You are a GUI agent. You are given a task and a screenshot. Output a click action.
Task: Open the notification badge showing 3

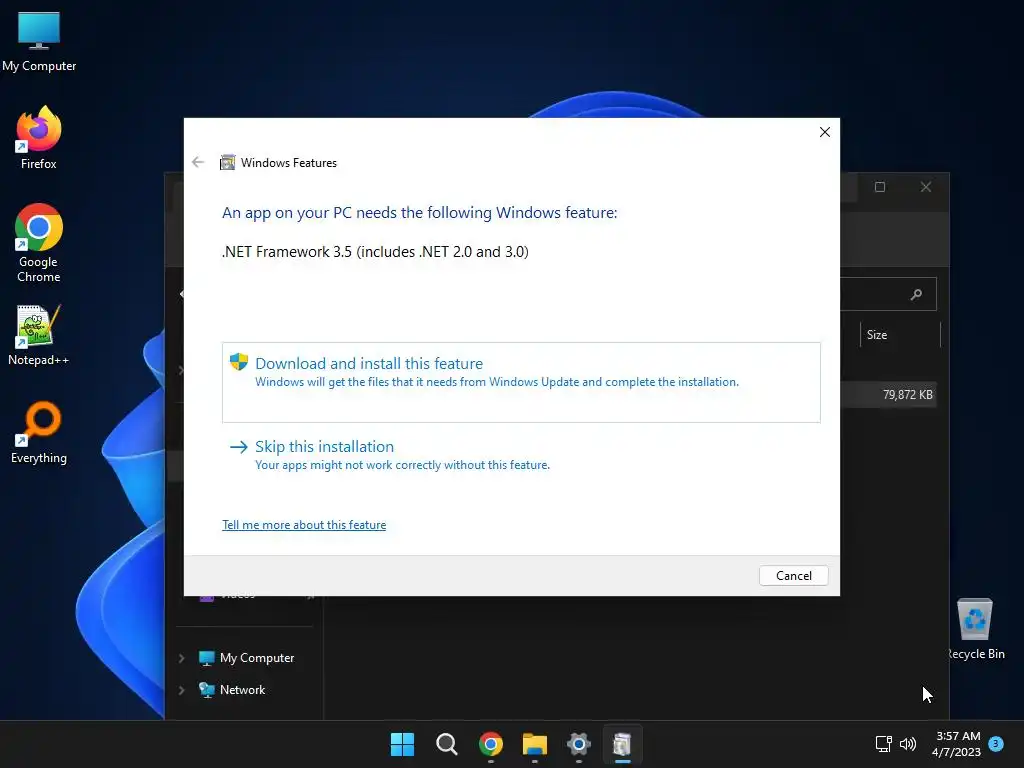[996, 744]
